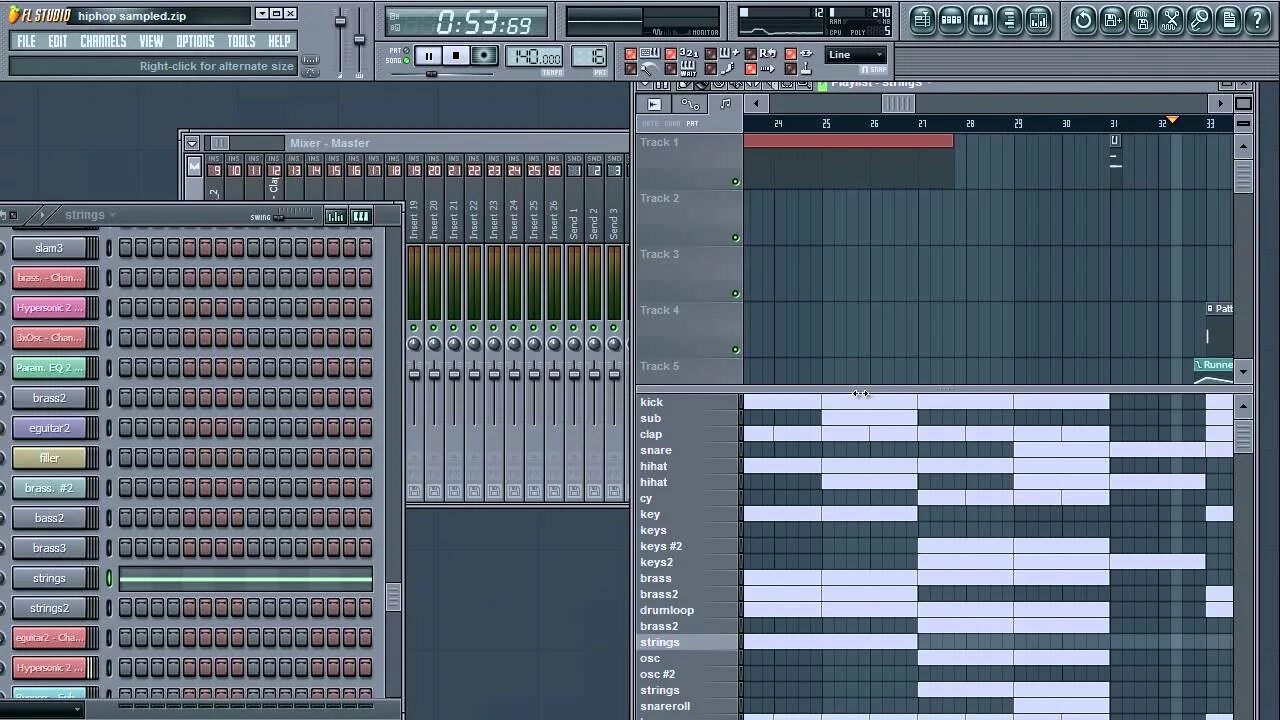Toggle first step of slam3 channel

coord(126,248)
